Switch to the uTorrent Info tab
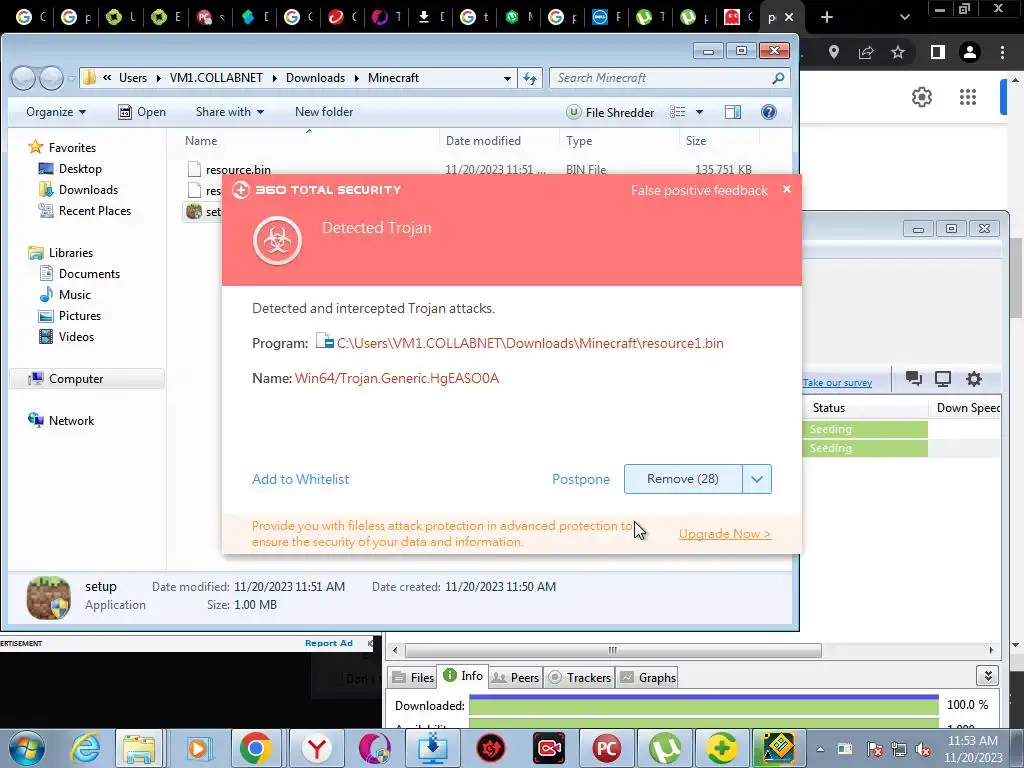The height and width of the screenshot is (768, 1024). (x=463, y=676)
